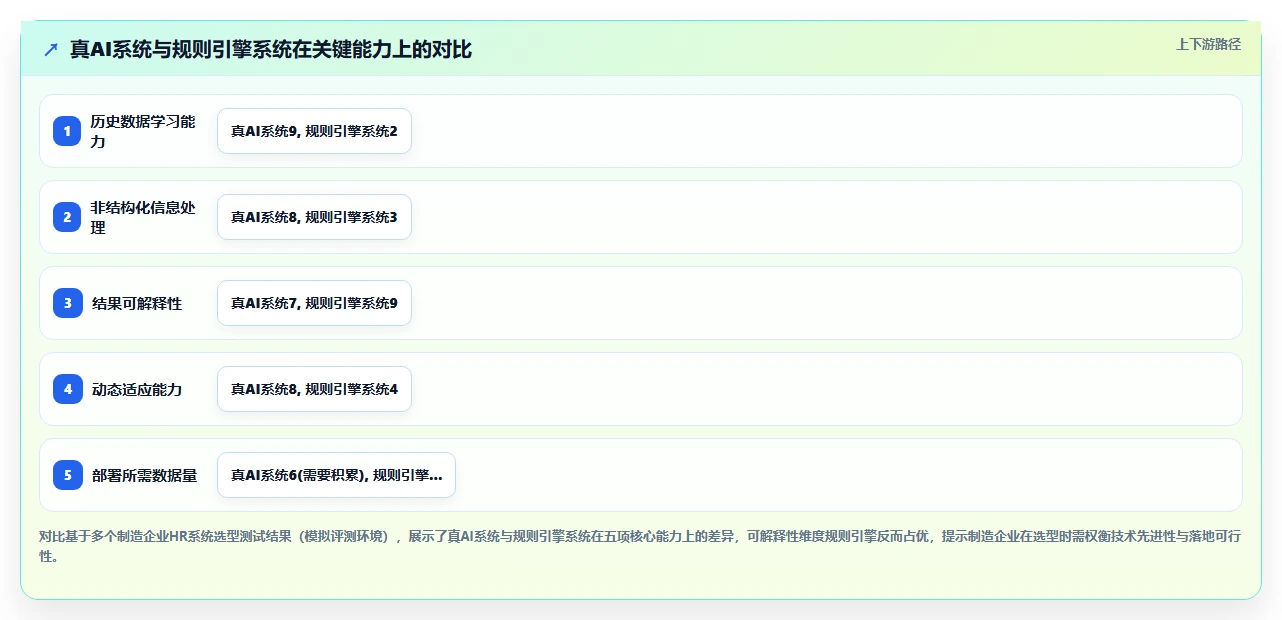Click the 部署所需数据量 row label
Viewport: 1282px width, 620px height.
point(144,475)
